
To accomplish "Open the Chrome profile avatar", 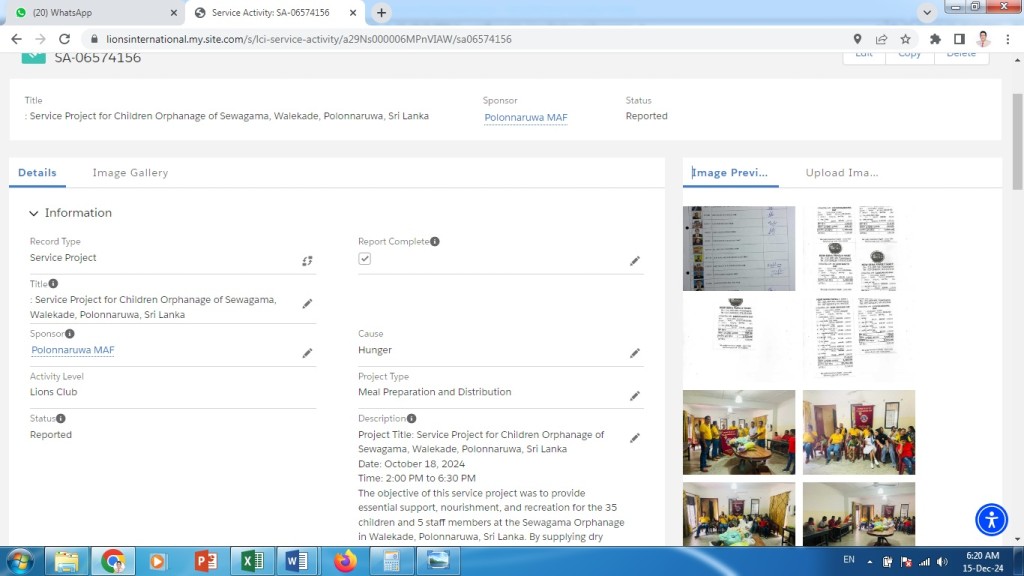I will click(984, 39).
